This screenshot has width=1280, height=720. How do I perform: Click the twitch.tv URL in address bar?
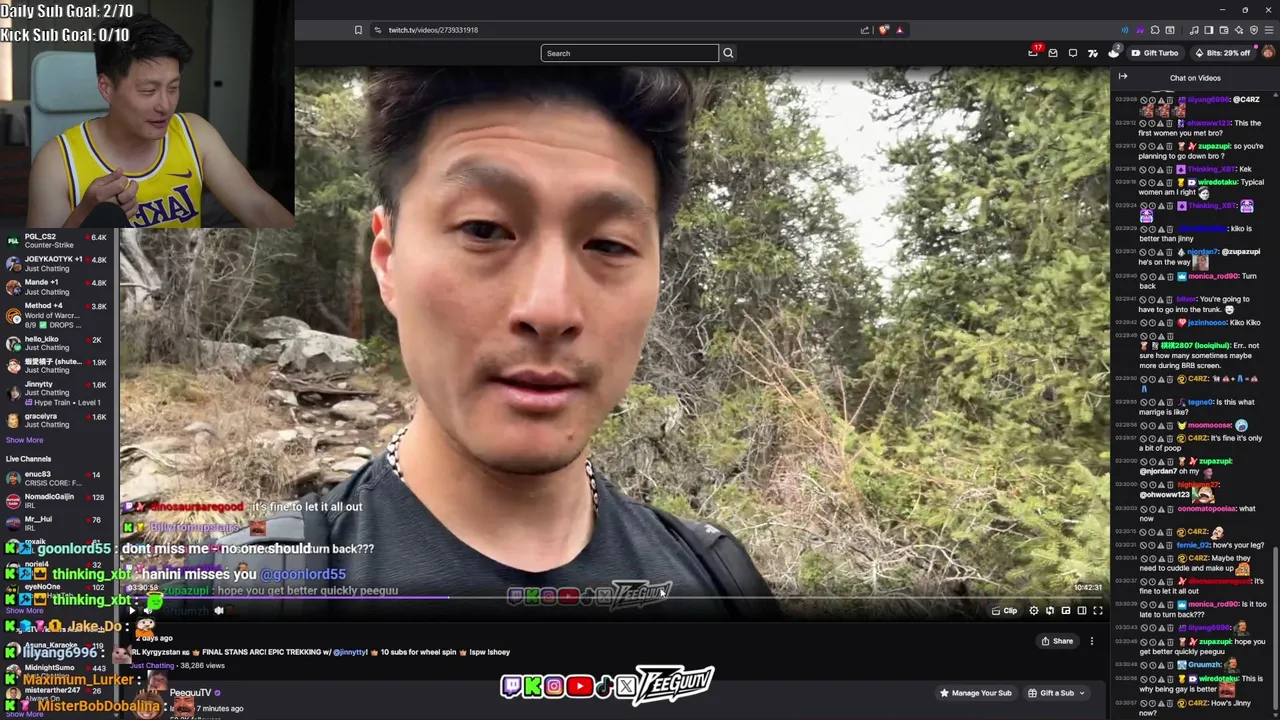(x=433, y=30)
